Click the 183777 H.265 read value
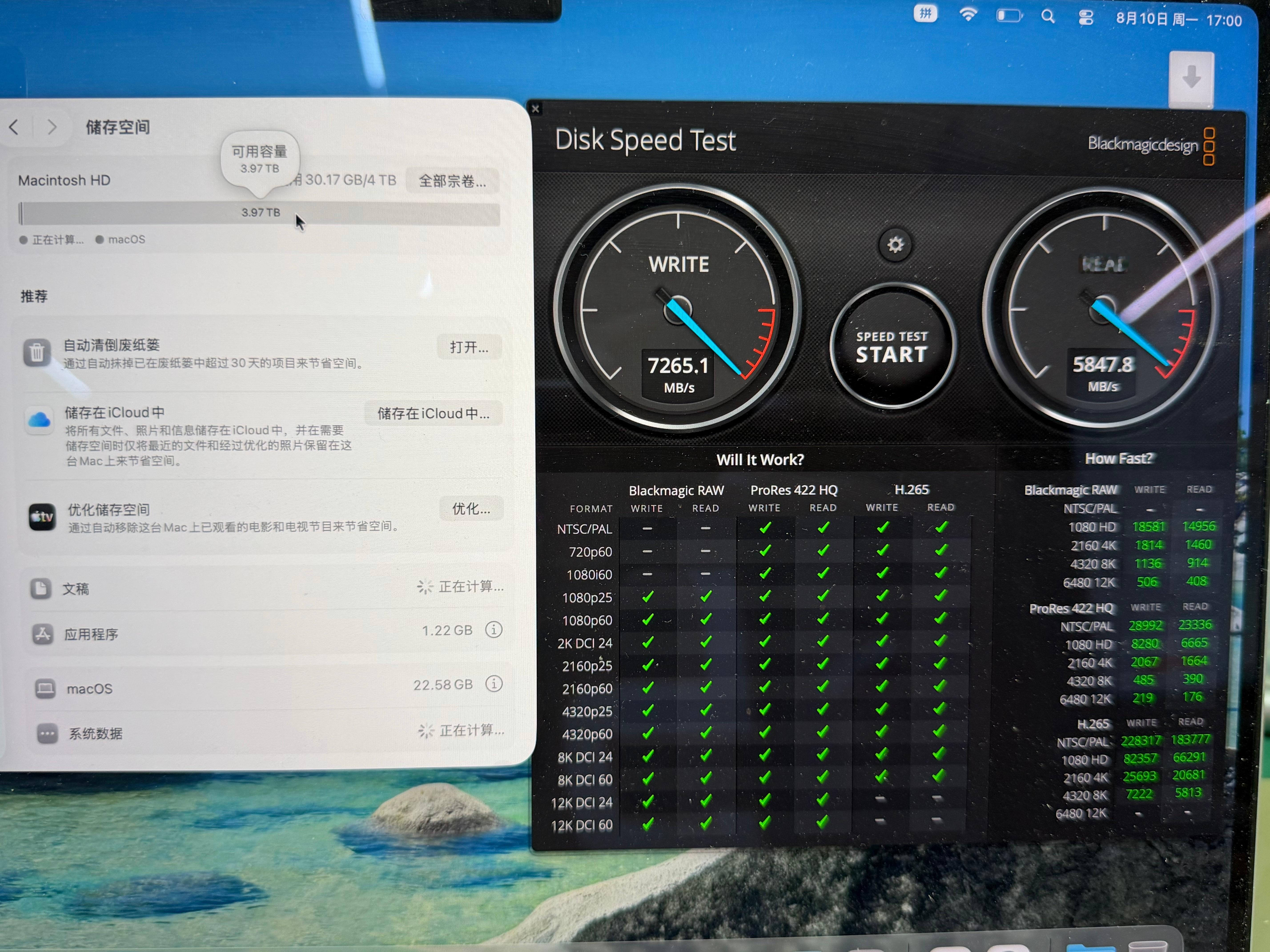The width and height of the screenshot is (1270, 952). click(x=1190, y=739)
